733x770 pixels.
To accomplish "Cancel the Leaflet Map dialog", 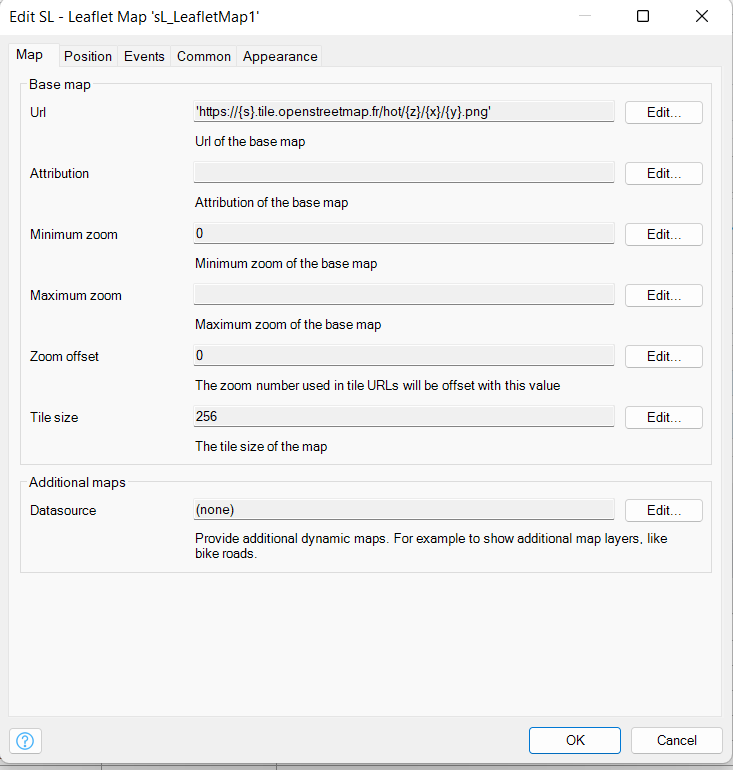I will click(x=677, y=740).
